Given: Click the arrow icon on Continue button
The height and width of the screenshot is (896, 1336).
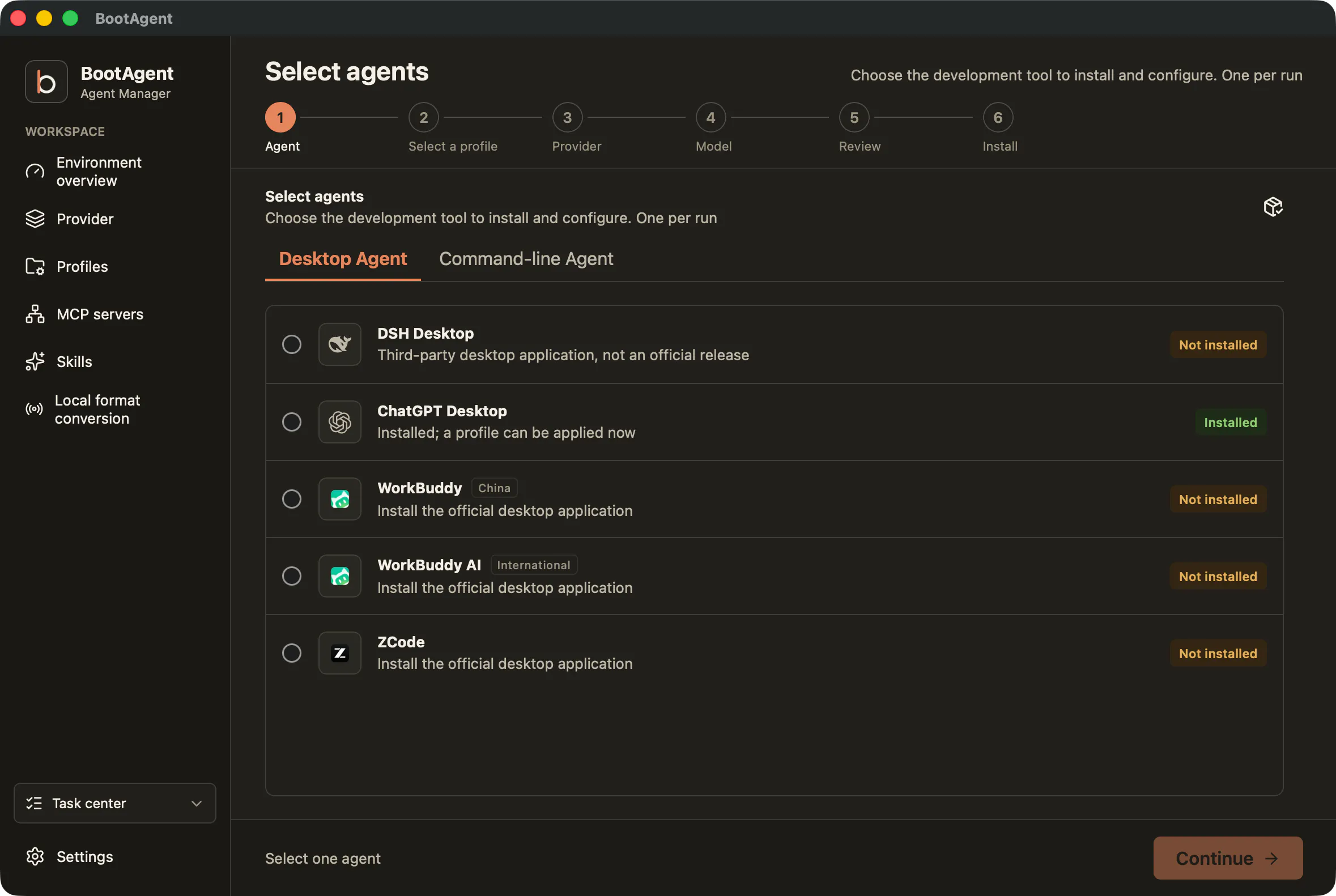Looking at the screenshot, I should 1271,858.
